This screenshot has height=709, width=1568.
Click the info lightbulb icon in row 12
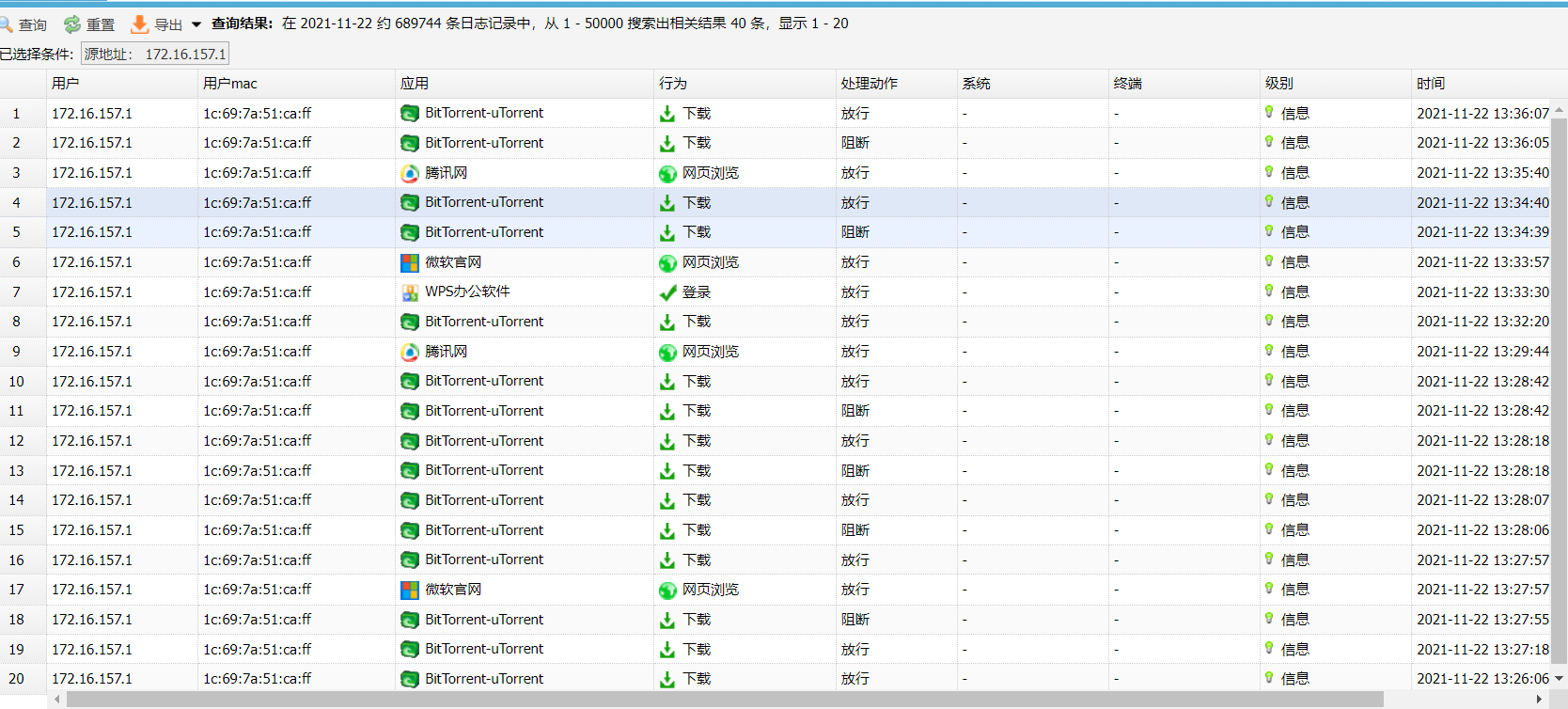(x=1269, y=439)
